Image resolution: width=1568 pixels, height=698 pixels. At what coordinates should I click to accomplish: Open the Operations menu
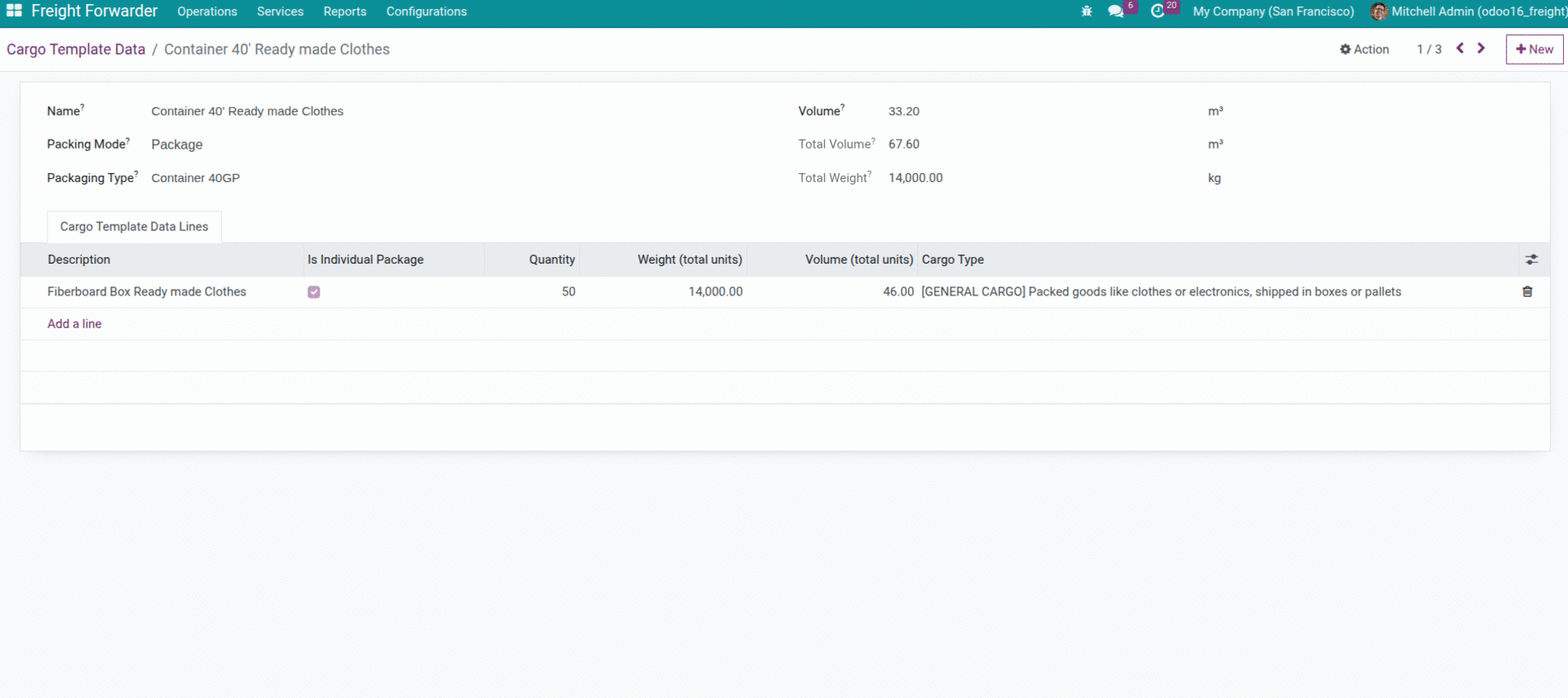pos(207,11)
